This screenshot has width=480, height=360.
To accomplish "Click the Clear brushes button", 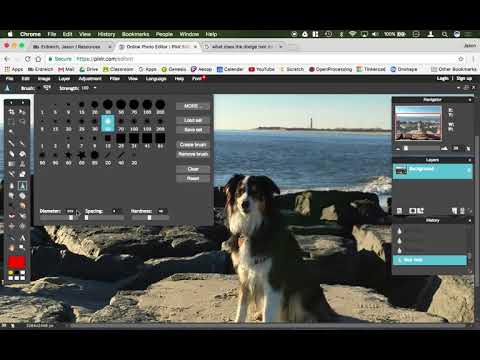I will 193,169.
